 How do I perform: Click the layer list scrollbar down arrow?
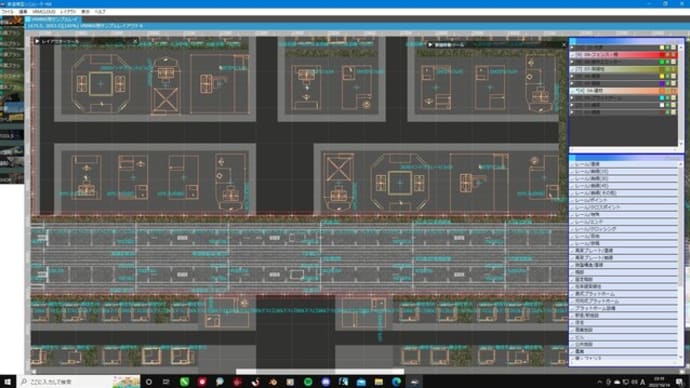pyautogui.click(x=681, y=144)
